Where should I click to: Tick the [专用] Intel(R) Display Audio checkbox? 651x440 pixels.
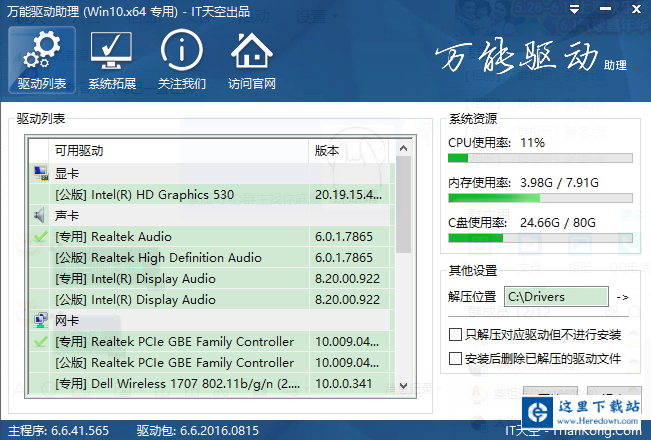40,279
